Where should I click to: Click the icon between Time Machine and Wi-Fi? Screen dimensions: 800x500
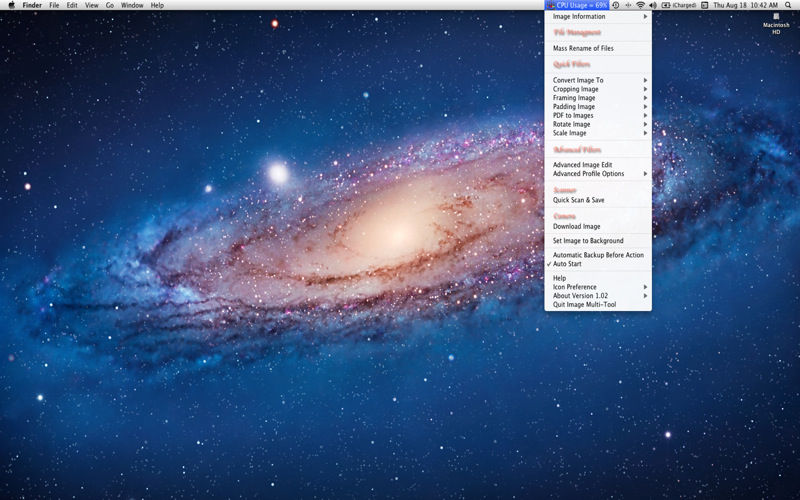pos(628,5)
